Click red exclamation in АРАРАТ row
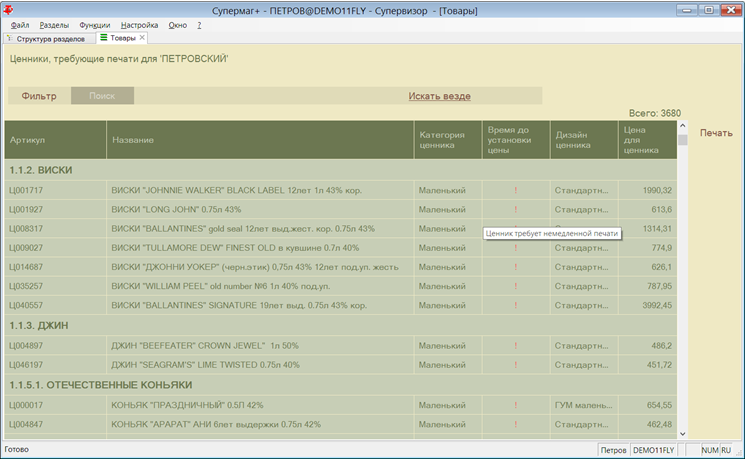This screenshot has width=746, height=461. (516, 424)
